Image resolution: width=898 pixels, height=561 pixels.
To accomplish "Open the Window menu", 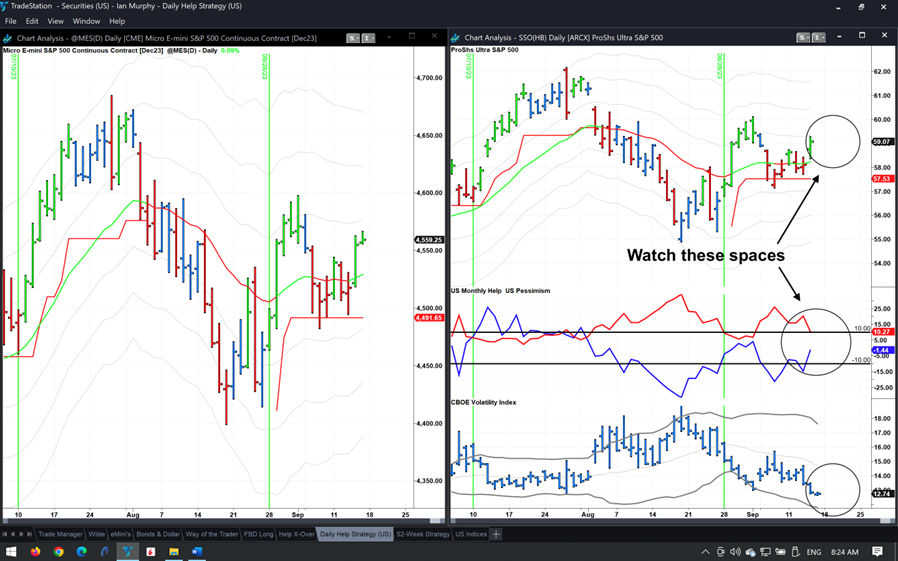I will point(86,21).
